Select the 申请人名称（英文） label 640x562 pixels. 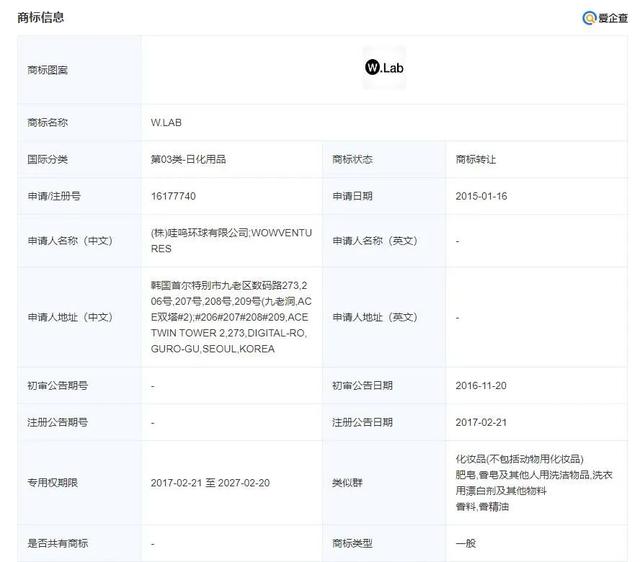coord(375,241)
